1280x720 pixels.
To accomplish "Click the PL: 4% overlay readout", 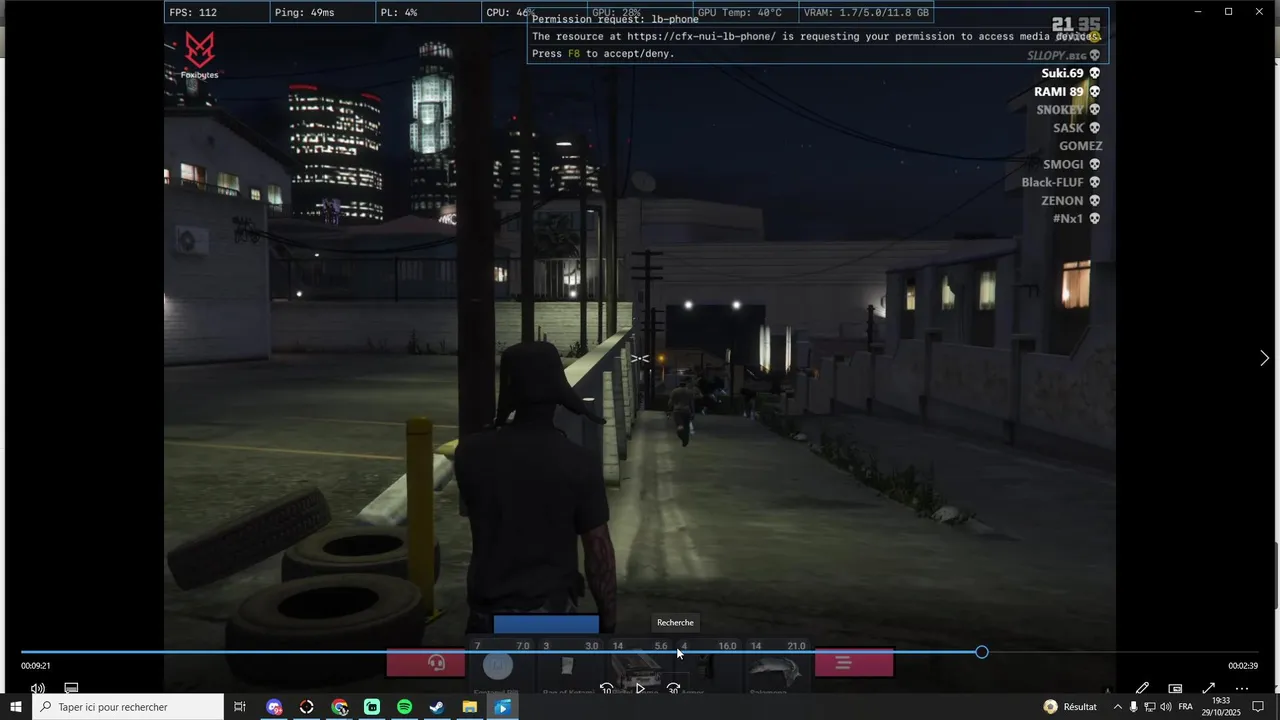I will click(x=399, y=13).
